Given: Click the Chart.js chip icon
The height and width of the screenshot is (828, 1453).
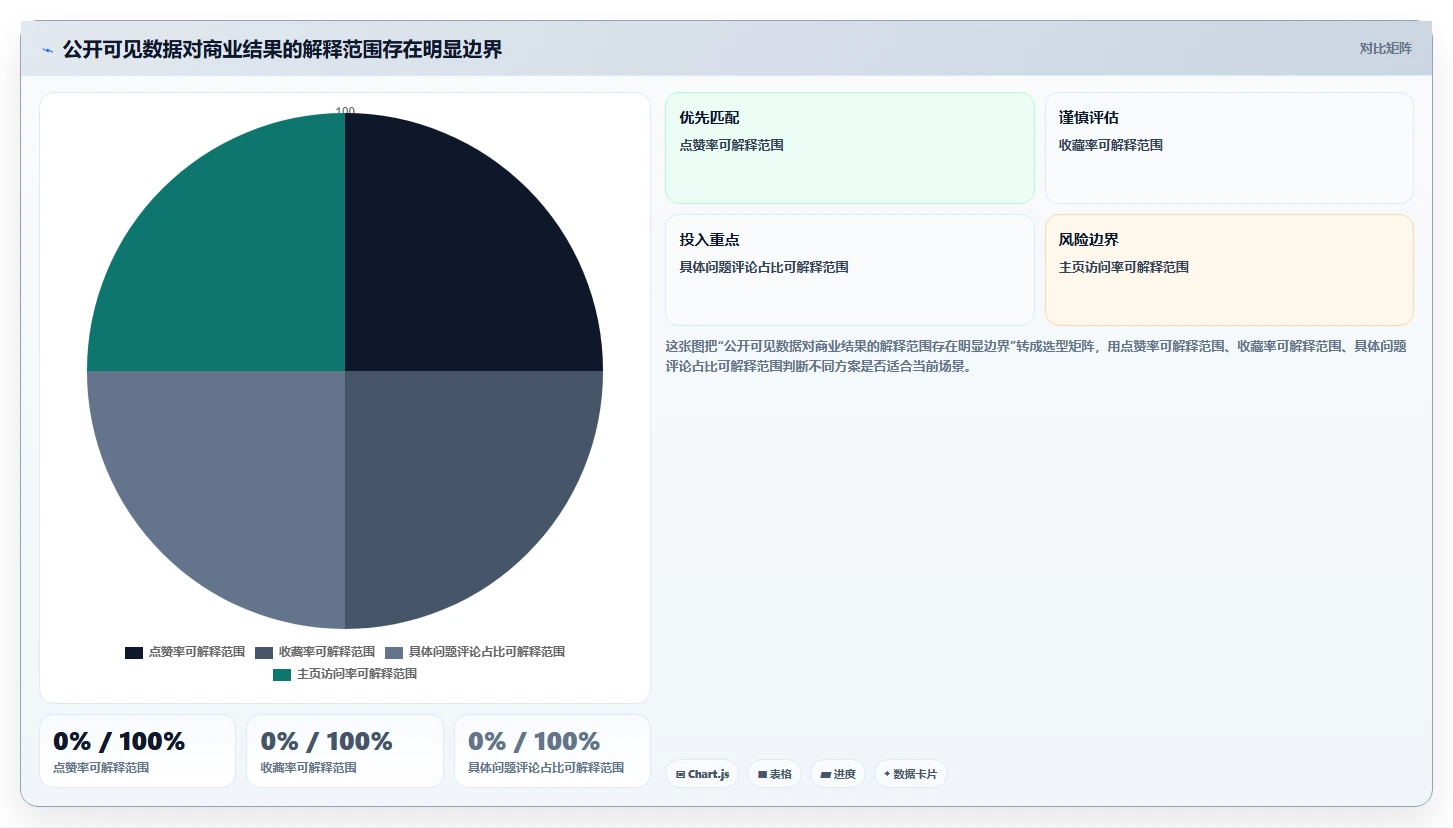Looking at the screenshot, I should click(x=681, y=774).
